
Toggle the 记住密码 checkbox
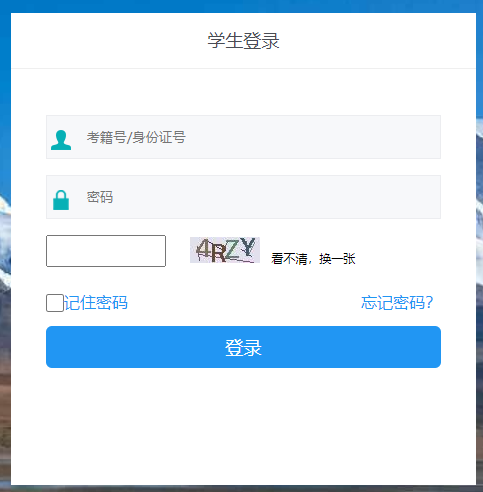click(x=55, y=303)
